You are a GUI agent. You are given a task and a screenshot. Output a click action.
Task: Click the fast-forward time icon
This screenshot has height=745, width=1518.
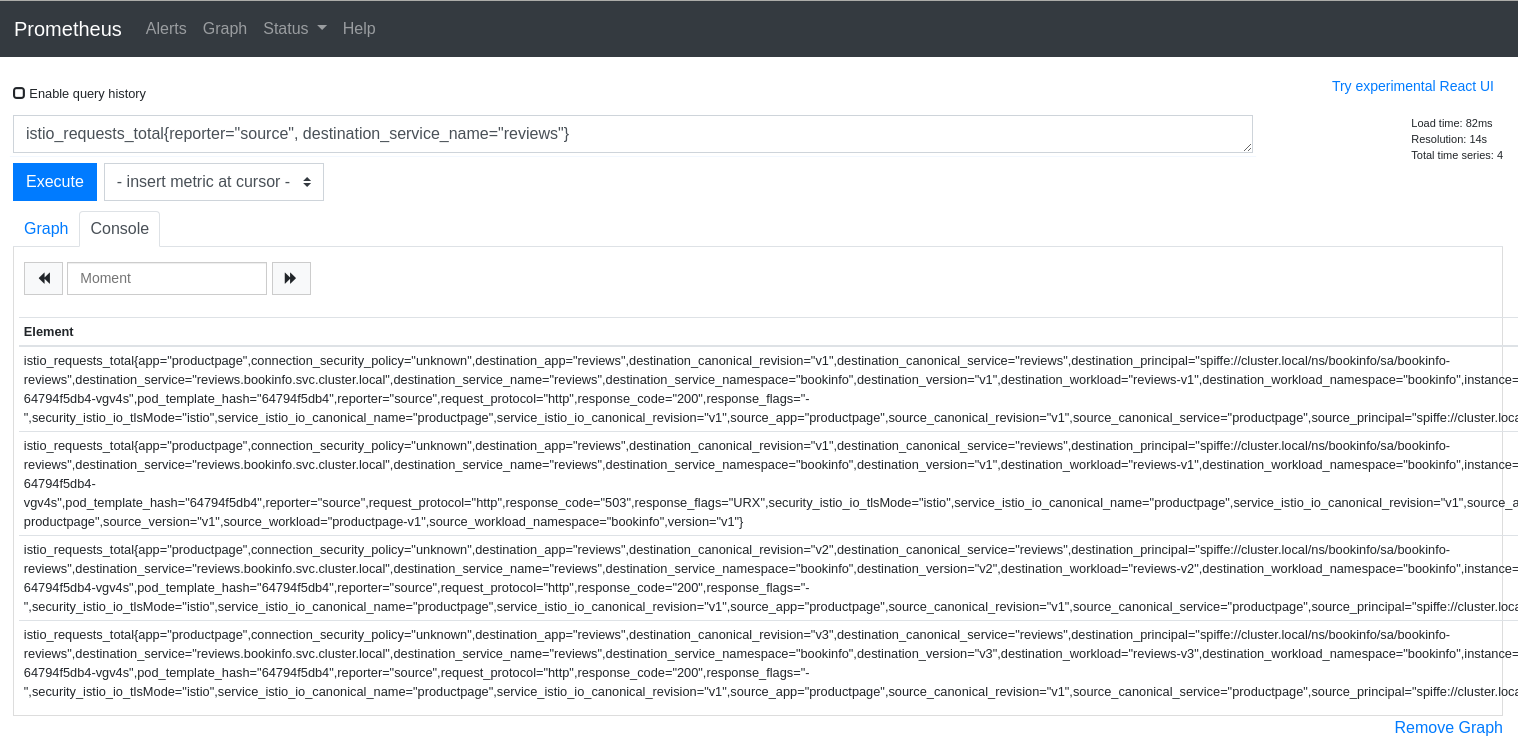click(291, 278)
